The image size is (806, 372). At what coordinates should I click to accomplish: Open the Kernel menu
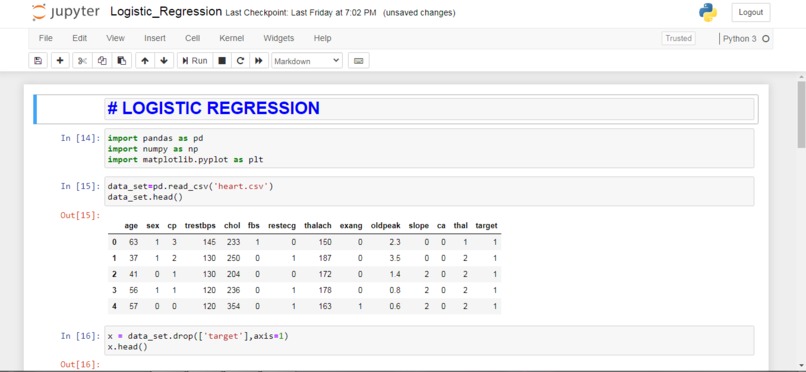(231, 38)
